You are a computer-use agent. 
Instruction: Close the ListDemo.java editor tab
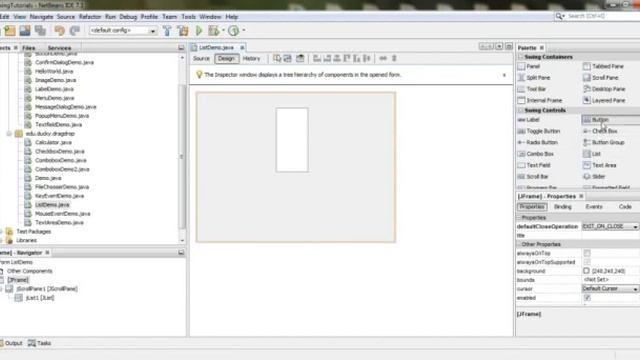pos(242,48)
